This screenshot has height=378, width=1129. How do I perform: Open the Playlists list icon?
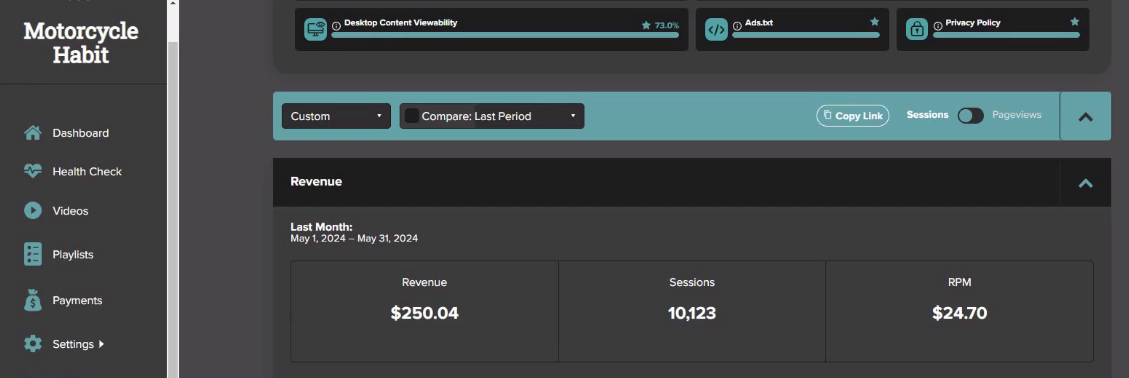(x=32, y=254)
